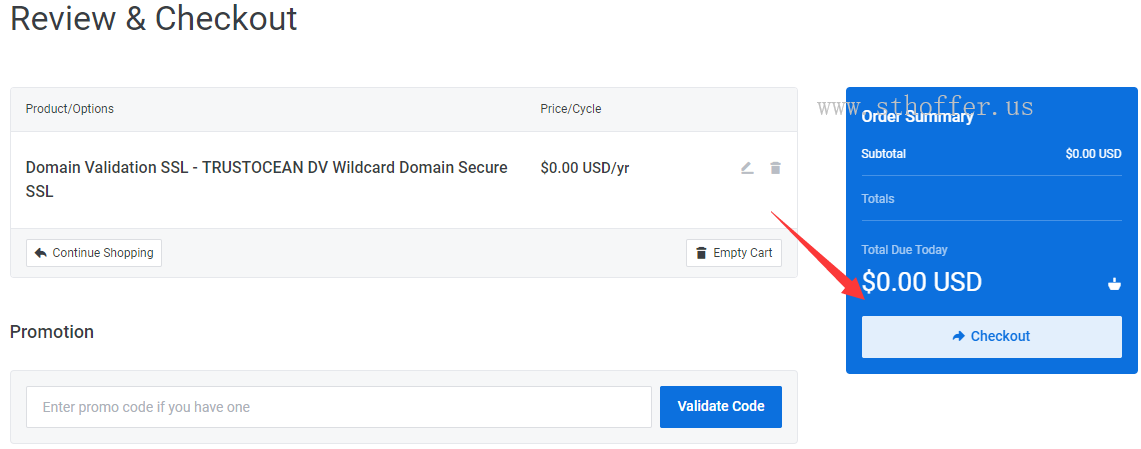The image size is (1141, 449).
Task: Click the forward-arrow icon on the Checkout button
Action: pos(958,336)
